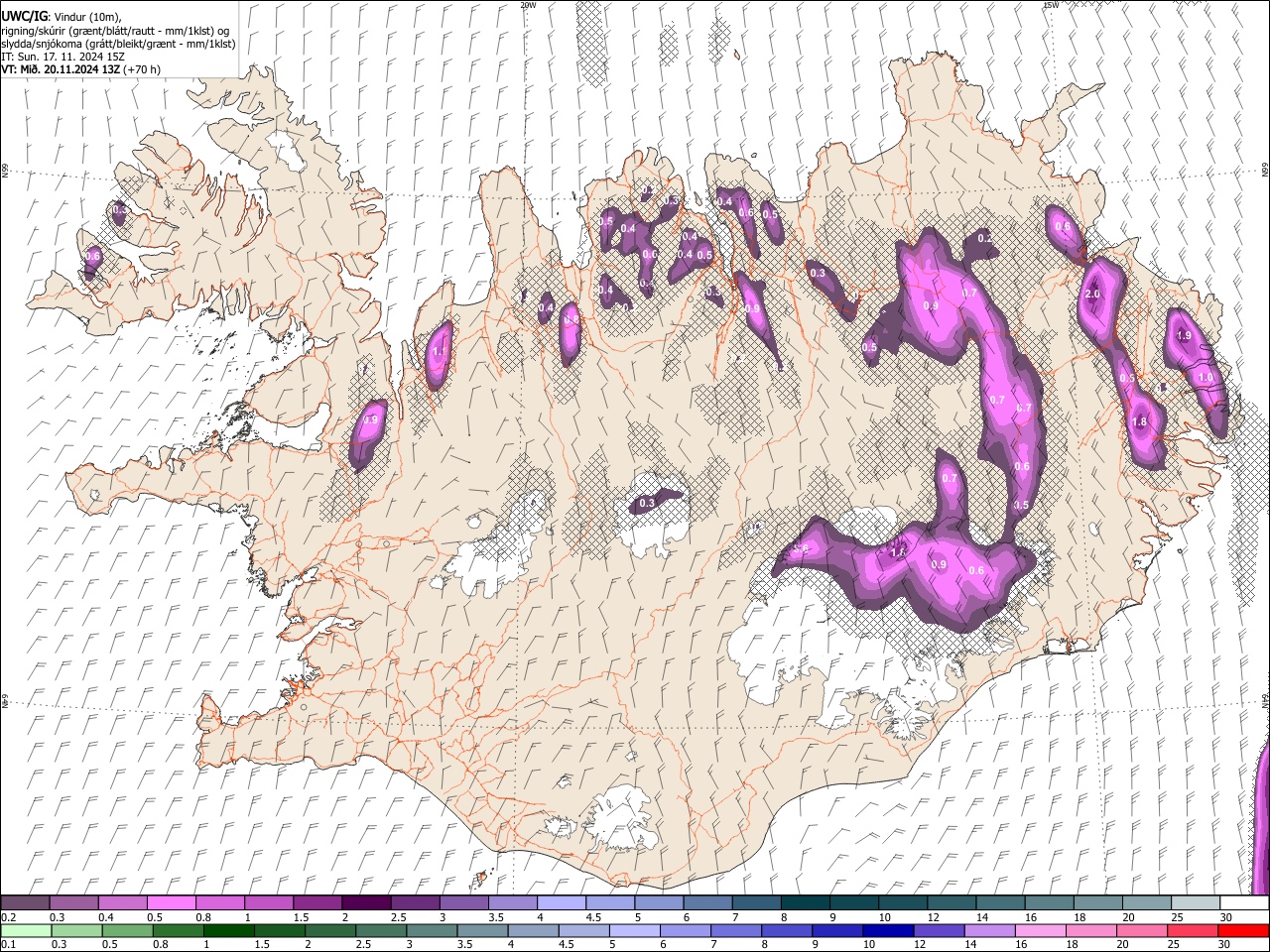
Task: Select the darkest purple 2–2.5 snow swatch
Action: click(365, 902)
